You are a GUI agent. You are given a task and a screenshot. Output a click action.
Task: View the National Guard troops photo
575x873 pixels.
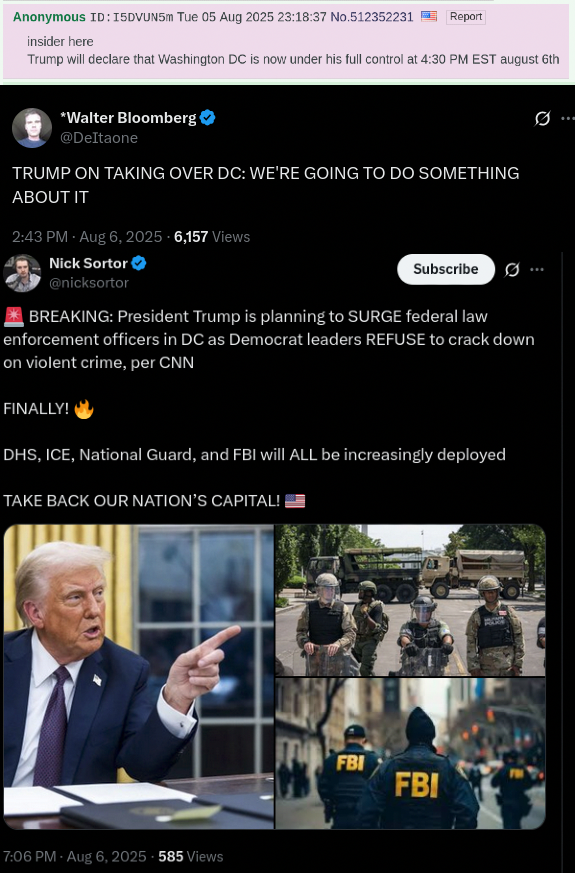click(410, 600)
